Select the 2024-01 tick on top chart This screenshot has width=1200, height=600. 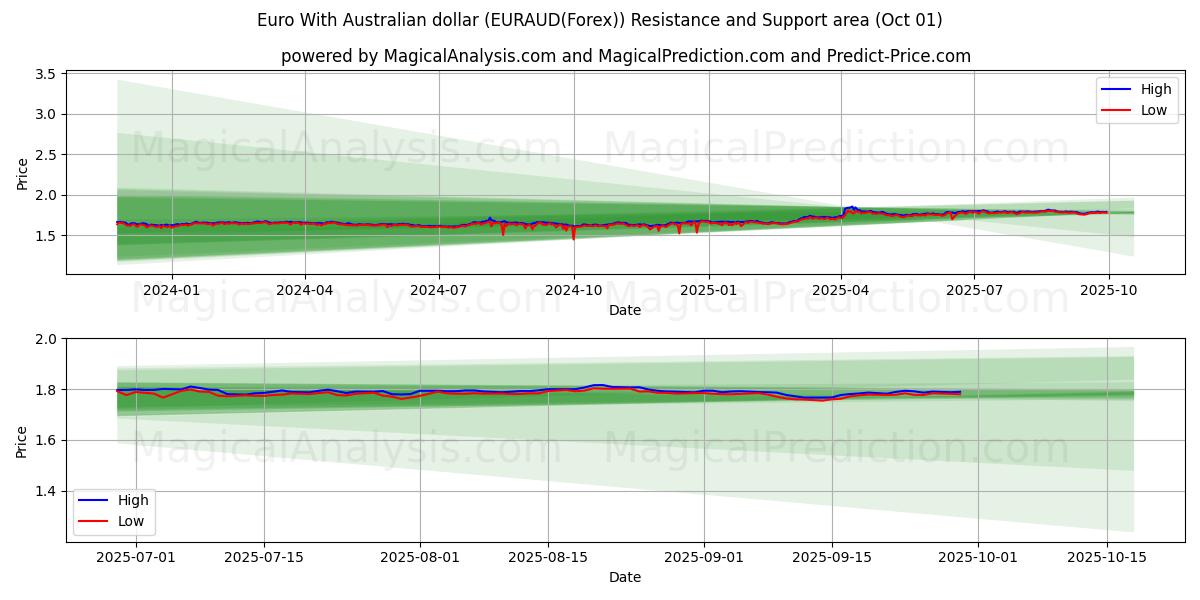tap(172, 290)
